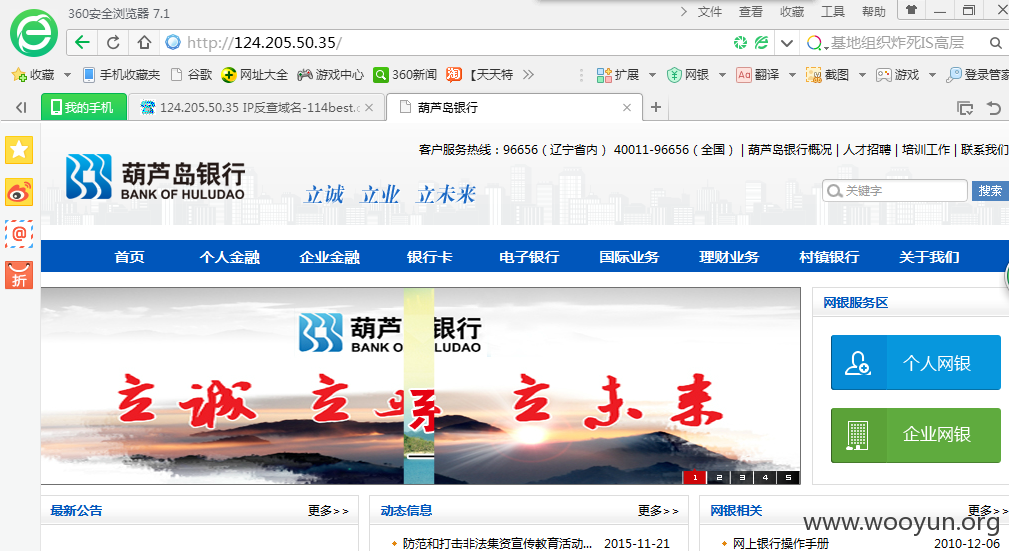Viewport: 1009px width, 551px height.
Task: Open the 收藏 menu in menu bar
Action: pyautogui.click(x=791, y=12)
